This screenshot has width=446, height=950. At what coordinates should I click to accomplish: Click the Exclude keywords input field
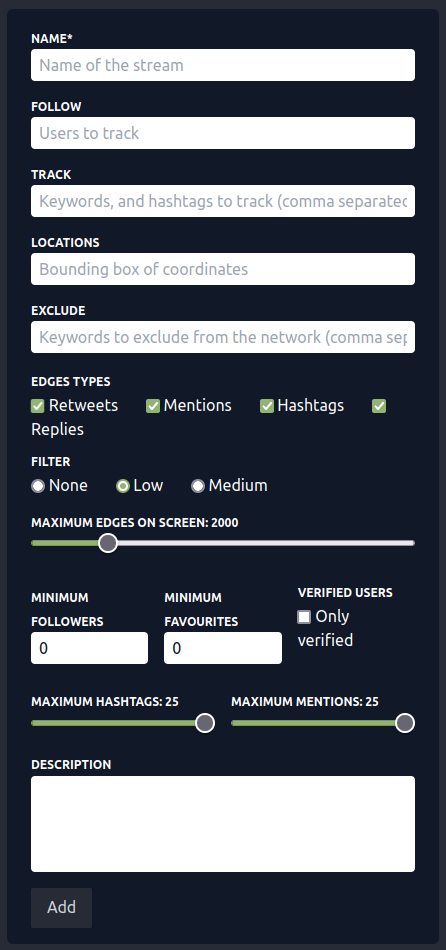223,336
